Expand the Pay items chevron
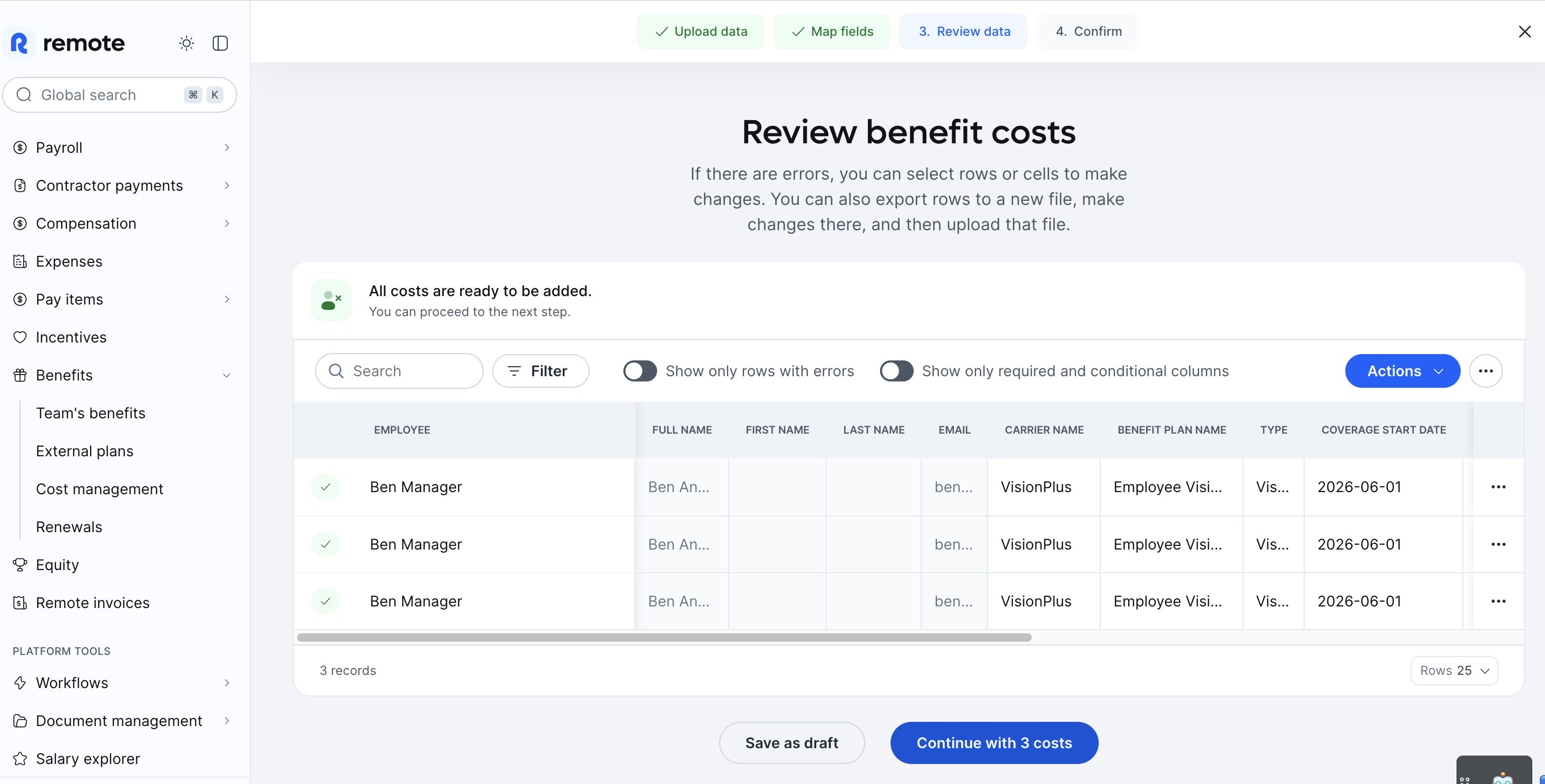Viewport: 1545px width, 784px height. point(227,299)
